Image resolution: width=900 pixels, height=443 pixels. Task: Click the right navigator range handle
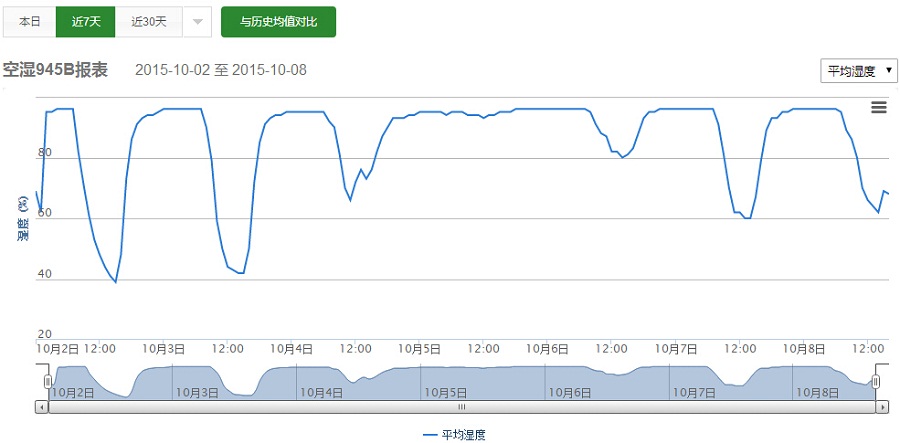click(x=877, y=382)
